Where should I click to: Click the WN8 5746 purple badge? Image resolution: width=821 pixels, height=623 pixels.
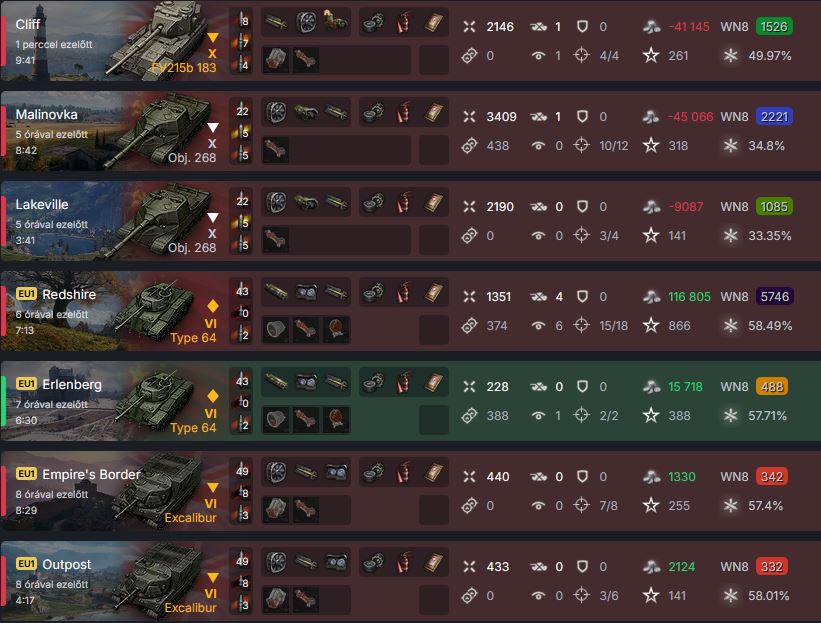point(774,296)
